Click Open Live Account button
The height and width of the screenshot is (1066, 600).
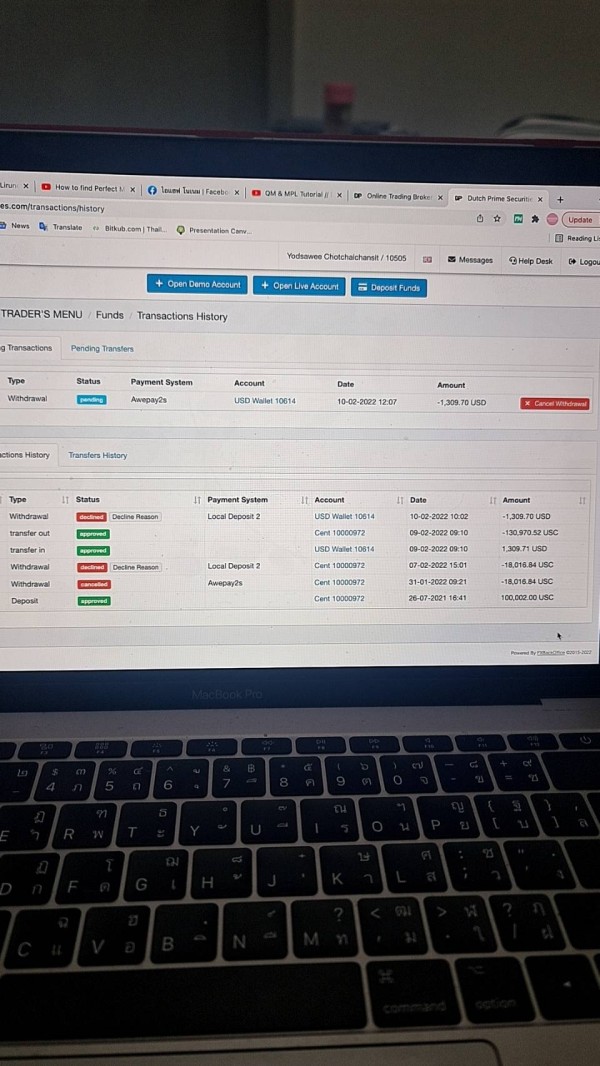(x=299, y=286)
